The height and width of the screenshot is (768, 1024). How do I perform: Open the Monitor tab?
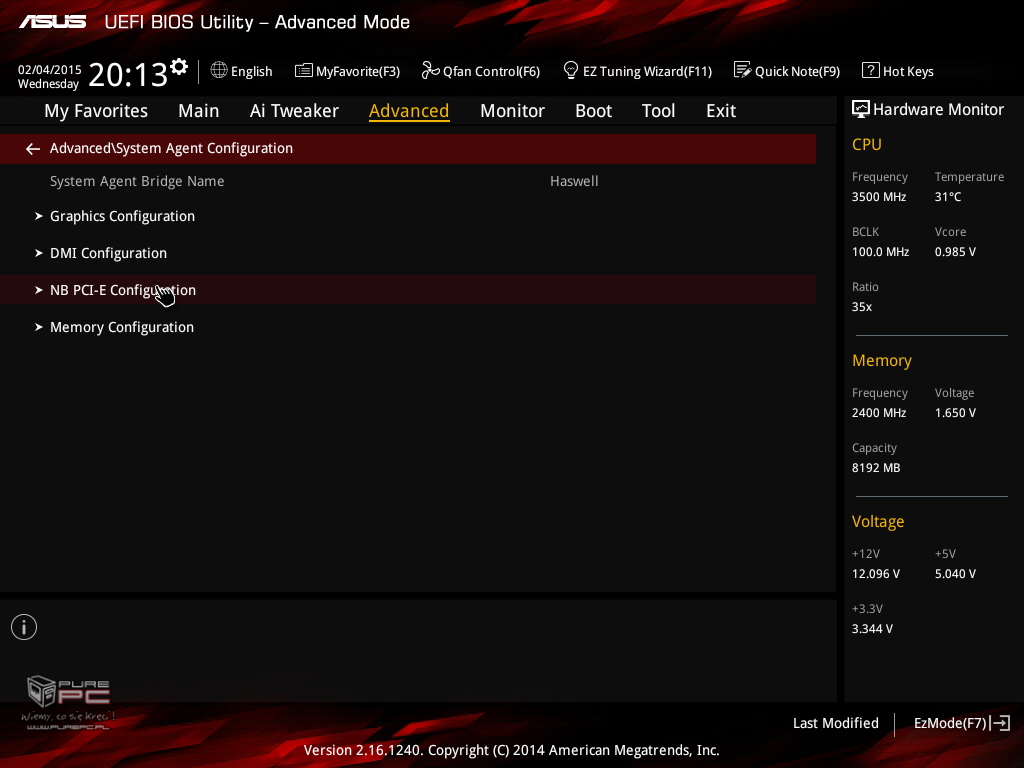pyautogui.click(x=512, y=111)
